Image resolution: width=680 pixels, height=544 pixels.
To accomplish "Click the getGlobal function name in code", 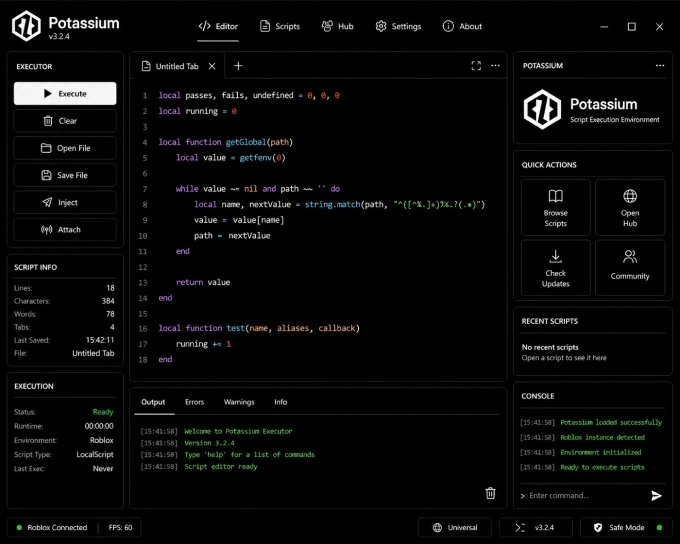I will (x=245, y=142).
